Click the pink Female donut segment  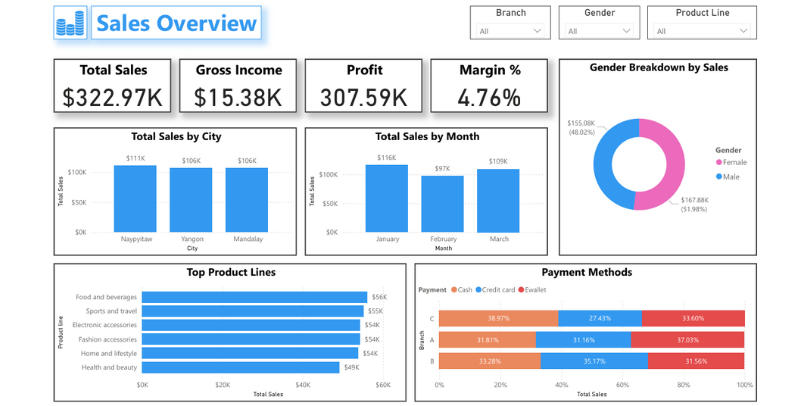[672, 165]
